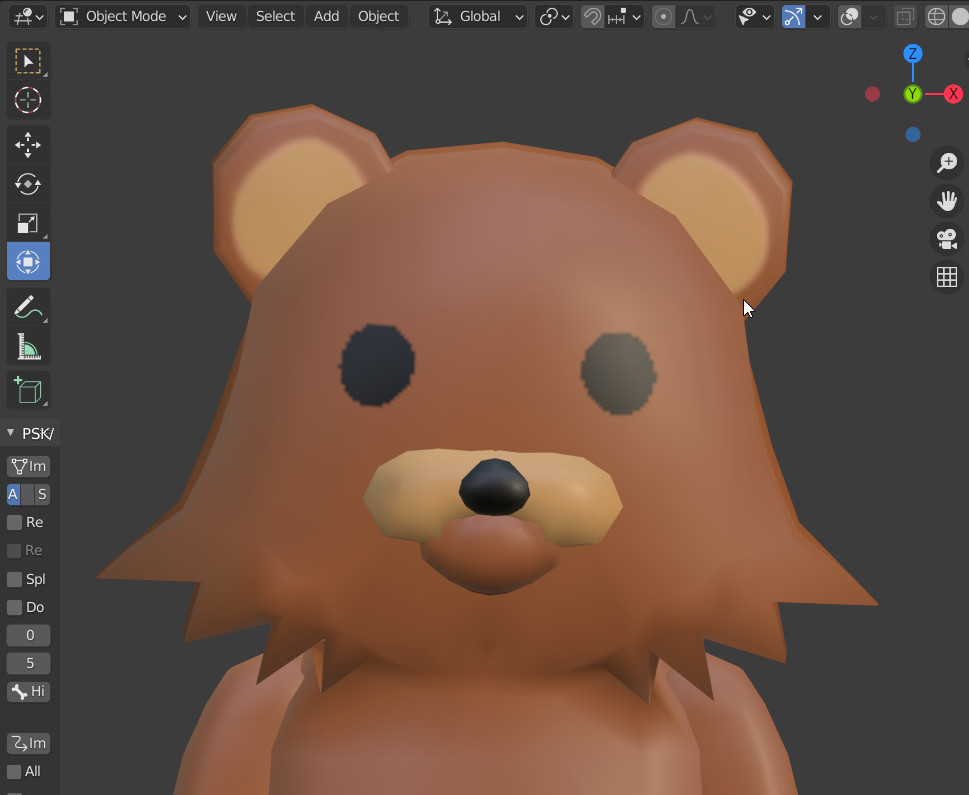Screen dimensions: 969x795
Task: Open object visibility selectability dropdown
Action: [x=755, y=17]
